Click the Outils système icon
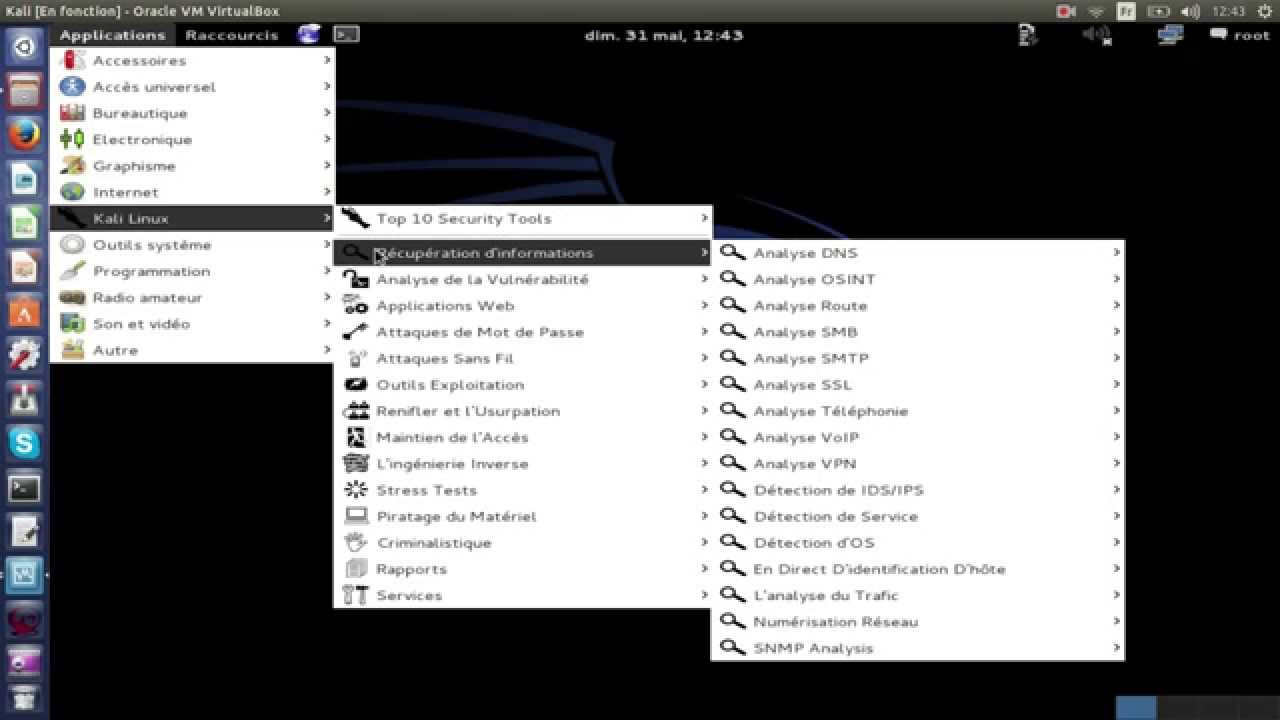This screenshot has height=720, width=1280. point(72,244)
